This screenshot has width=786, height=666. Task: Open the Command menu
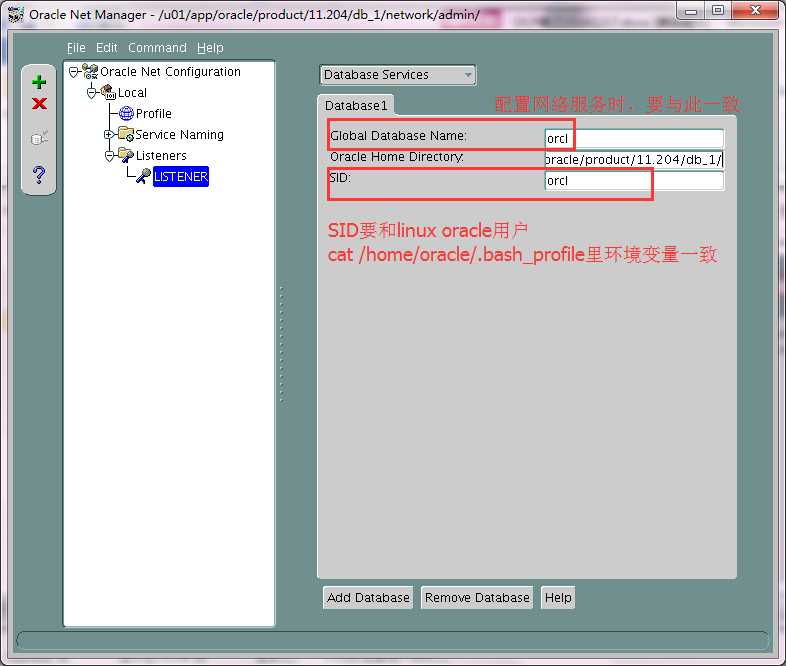[157, 48]
